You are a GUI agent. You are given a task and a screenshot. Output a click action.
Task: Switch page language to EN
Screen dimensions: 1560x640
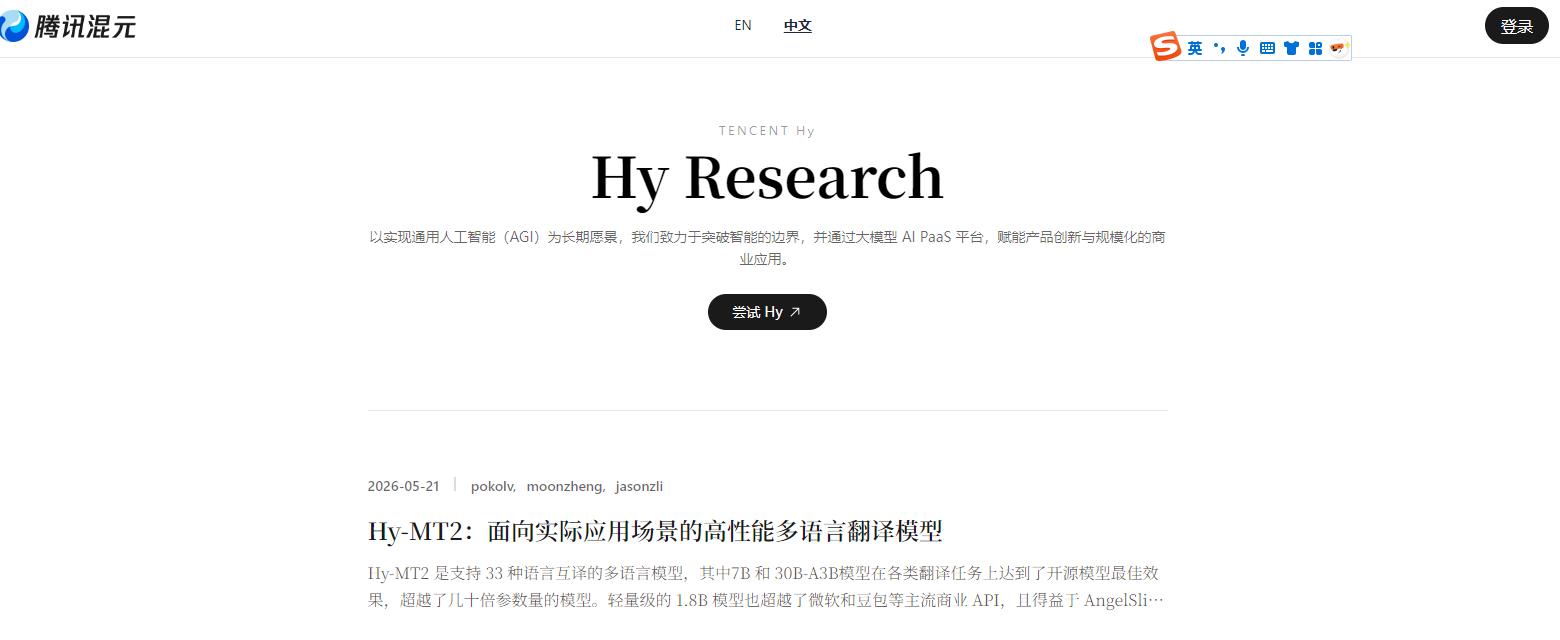tap(743, 25)
